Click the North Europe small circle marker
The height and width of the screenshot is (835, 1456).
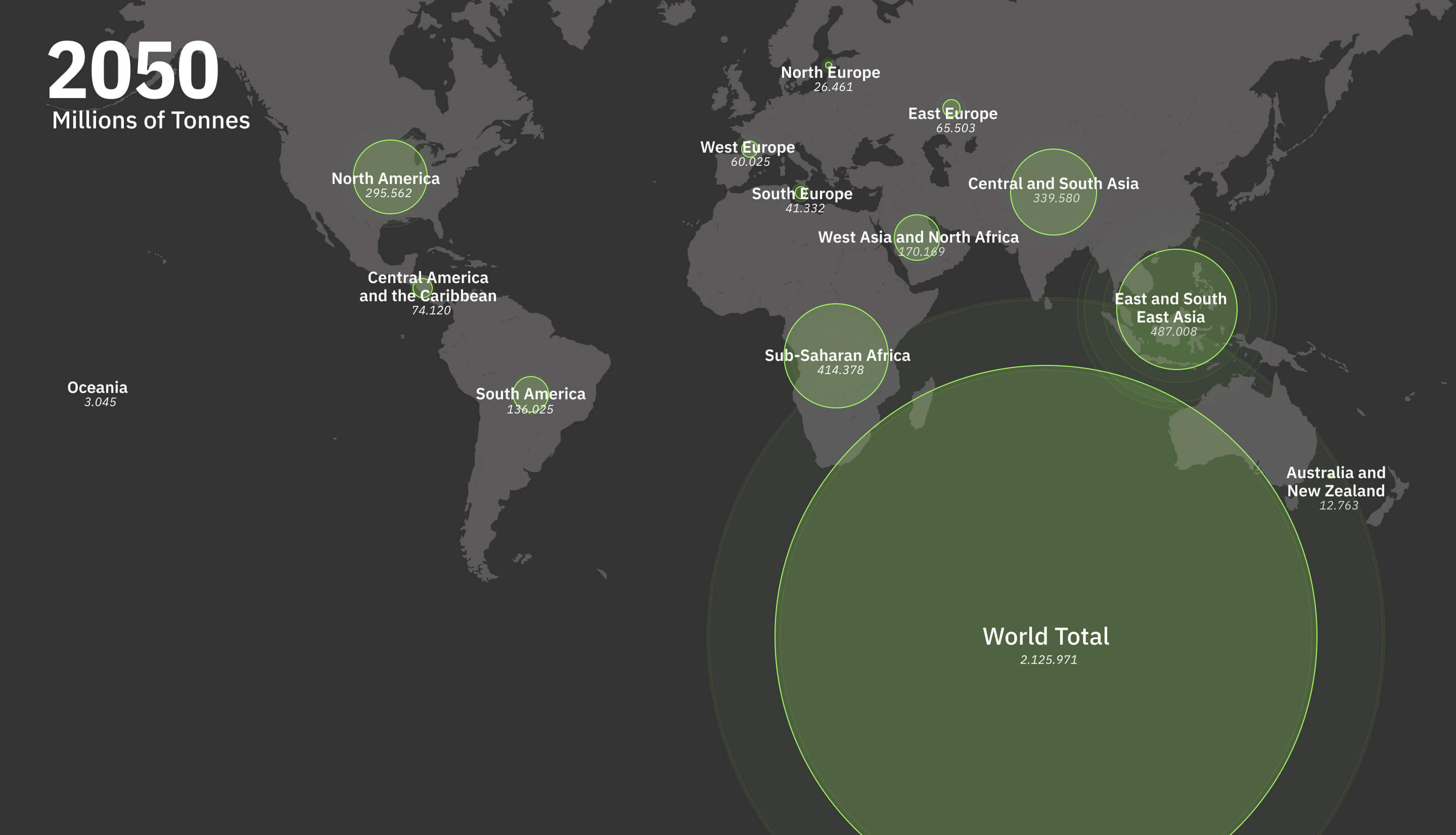click(828, 65)
